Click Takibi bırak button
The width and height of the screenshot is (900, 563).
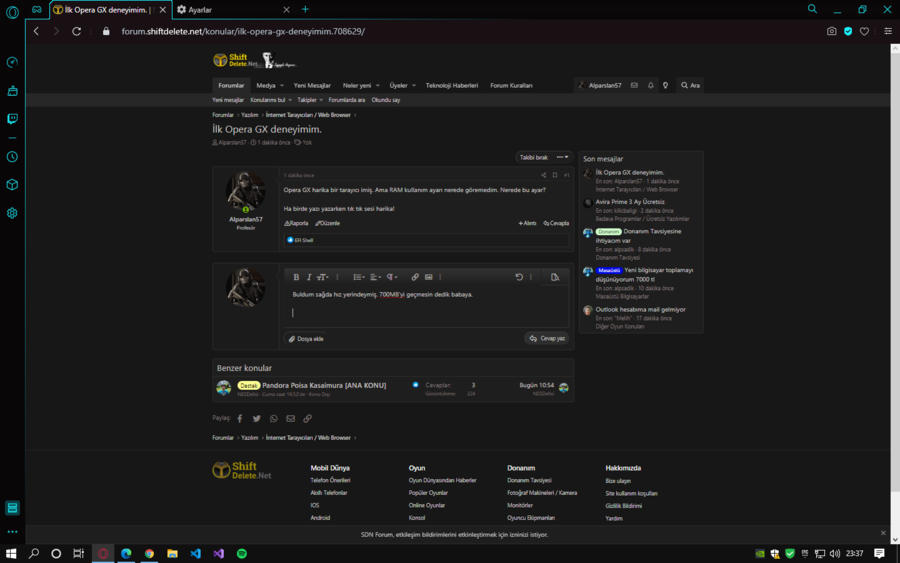(534, 157)
